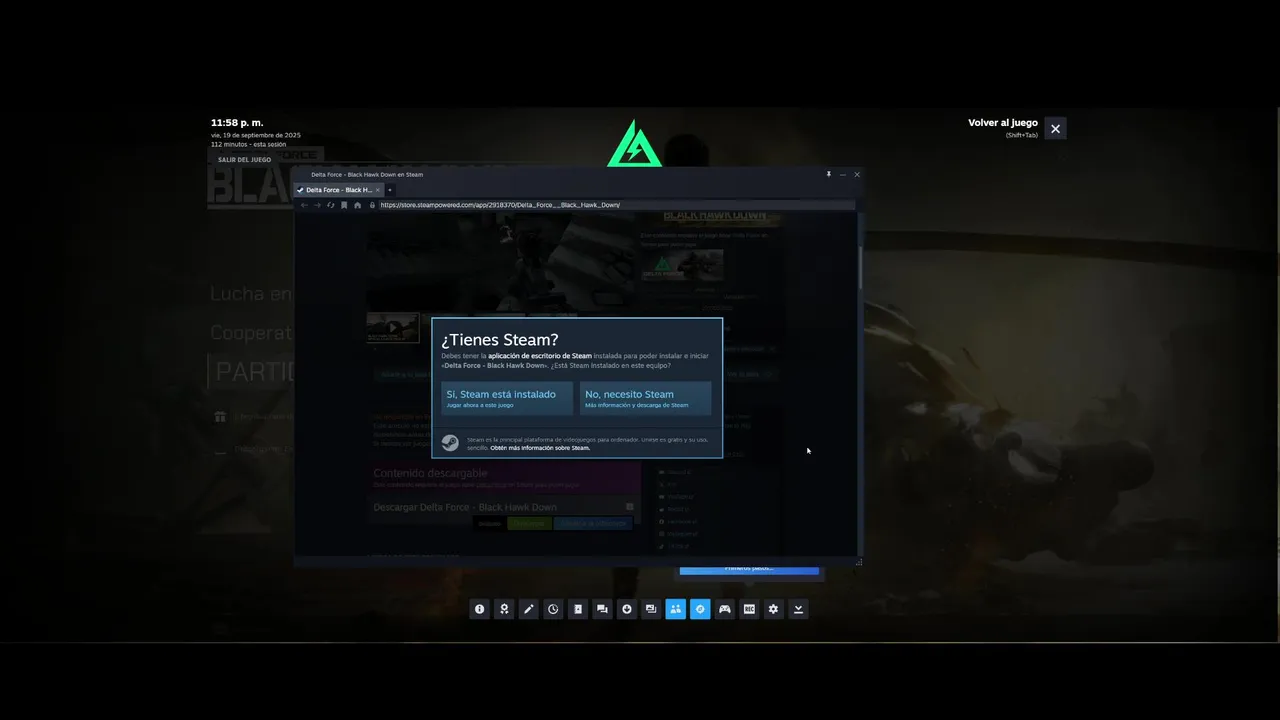Reload the page with refresh icon
Screen dimensions: 1280x720
[x=331, y=205]
